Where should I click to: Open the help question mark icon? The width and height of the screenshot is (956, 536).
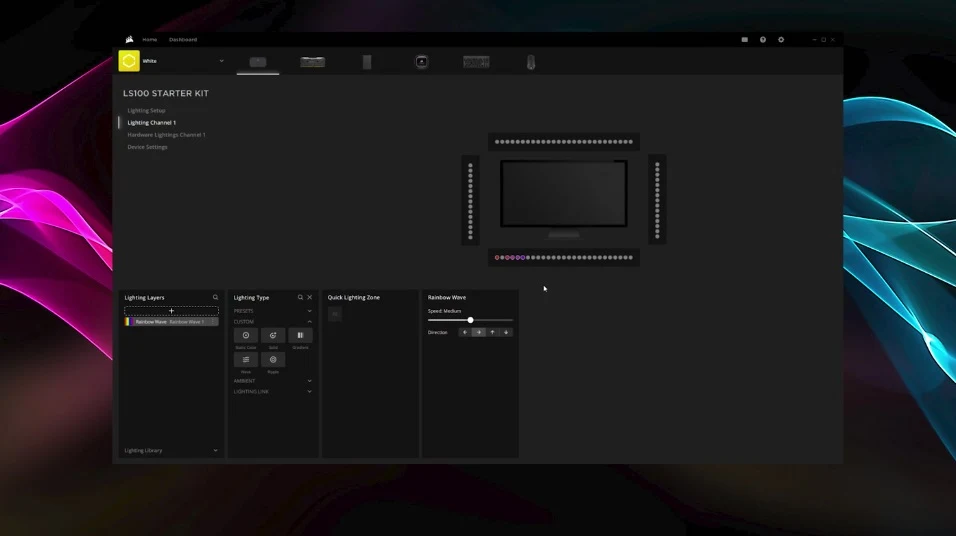[763, 40]
